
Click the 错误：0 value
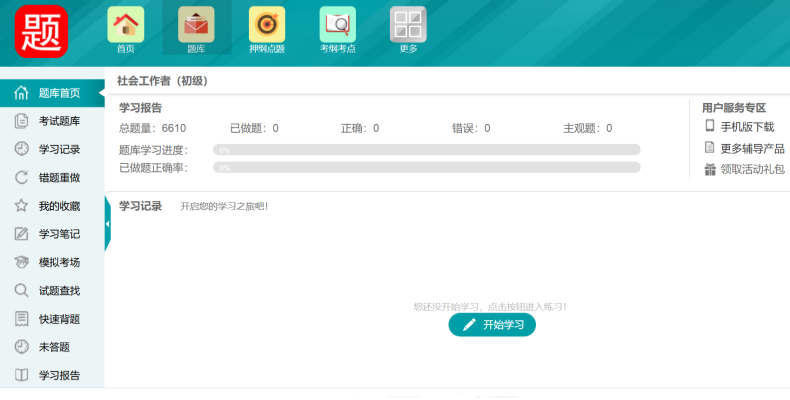(471, 128)
